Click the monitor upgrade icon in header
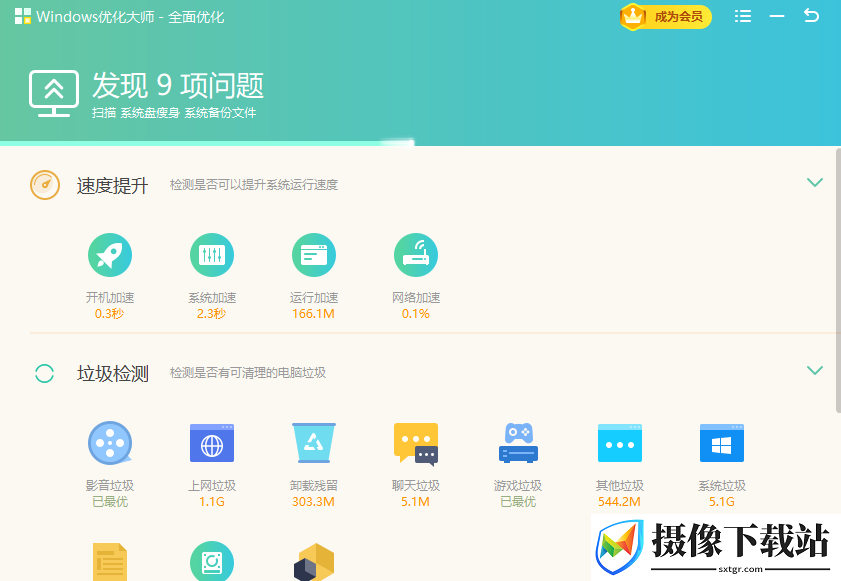The width and height of the screenshot is (841, 581). (54, 93)
